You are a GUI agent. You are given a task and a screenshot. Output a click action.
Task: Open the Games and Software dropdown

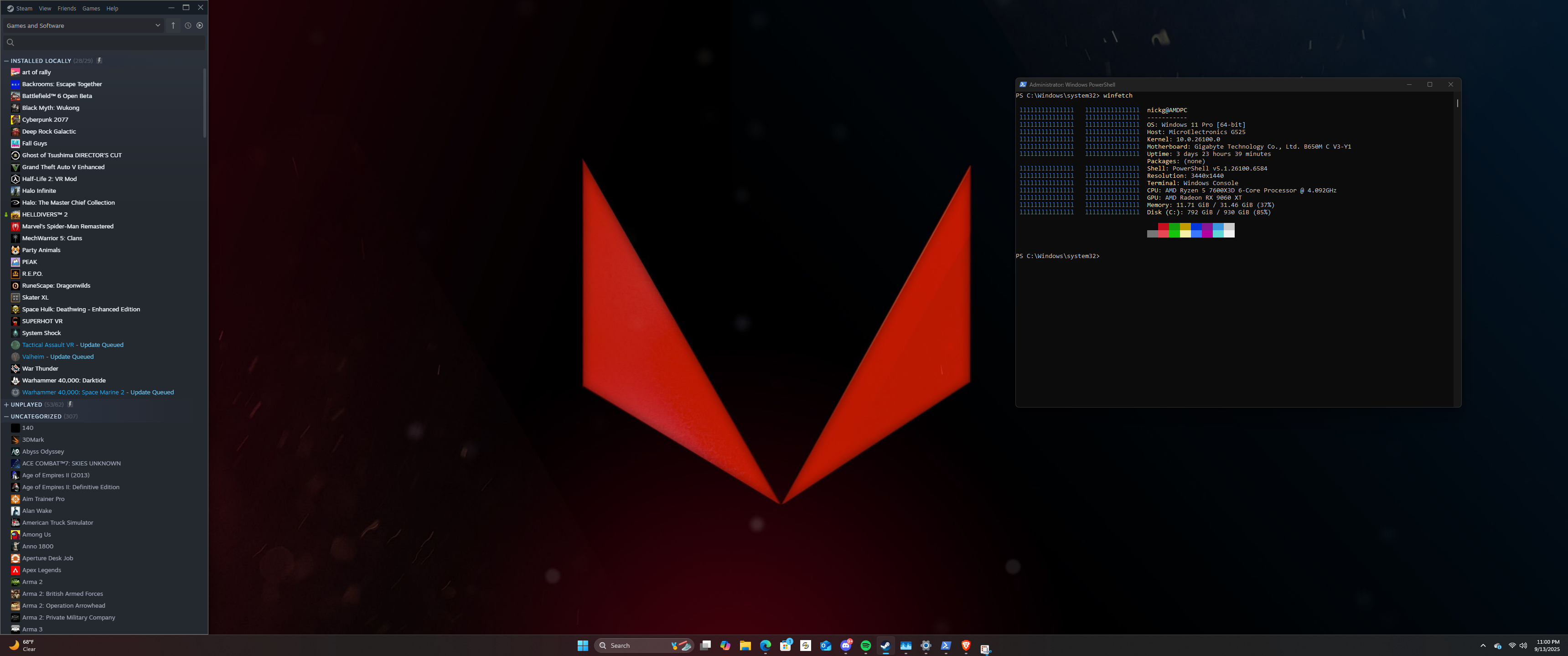click(158, 26)
